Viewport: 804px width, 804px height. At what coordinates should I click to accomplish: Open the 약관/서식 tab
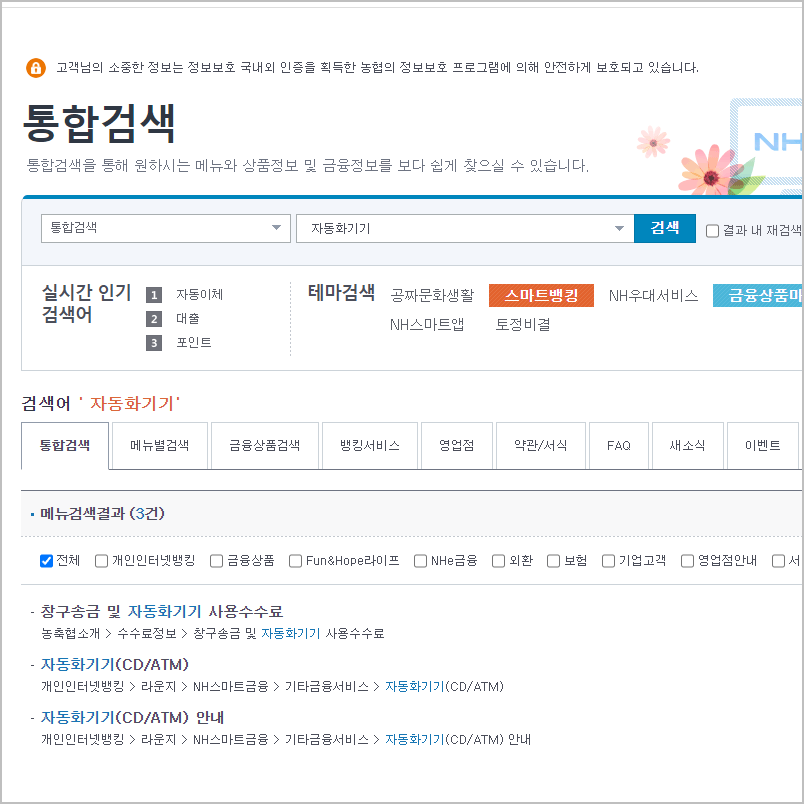(x=540, y=446)
